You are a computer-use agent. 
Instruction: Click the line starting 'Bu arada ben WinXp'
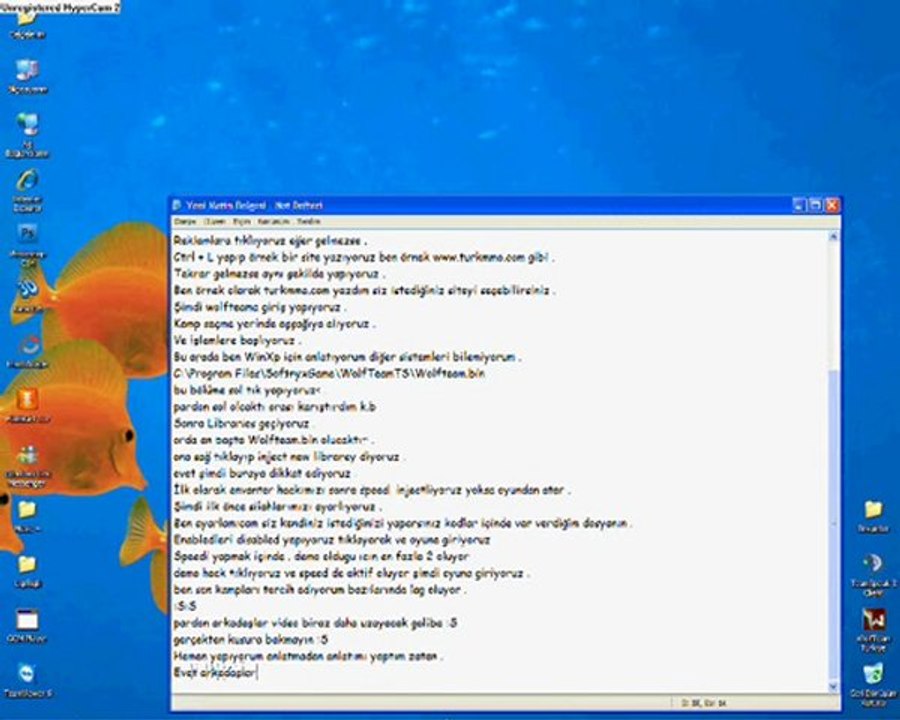click(x=347, y=357)
